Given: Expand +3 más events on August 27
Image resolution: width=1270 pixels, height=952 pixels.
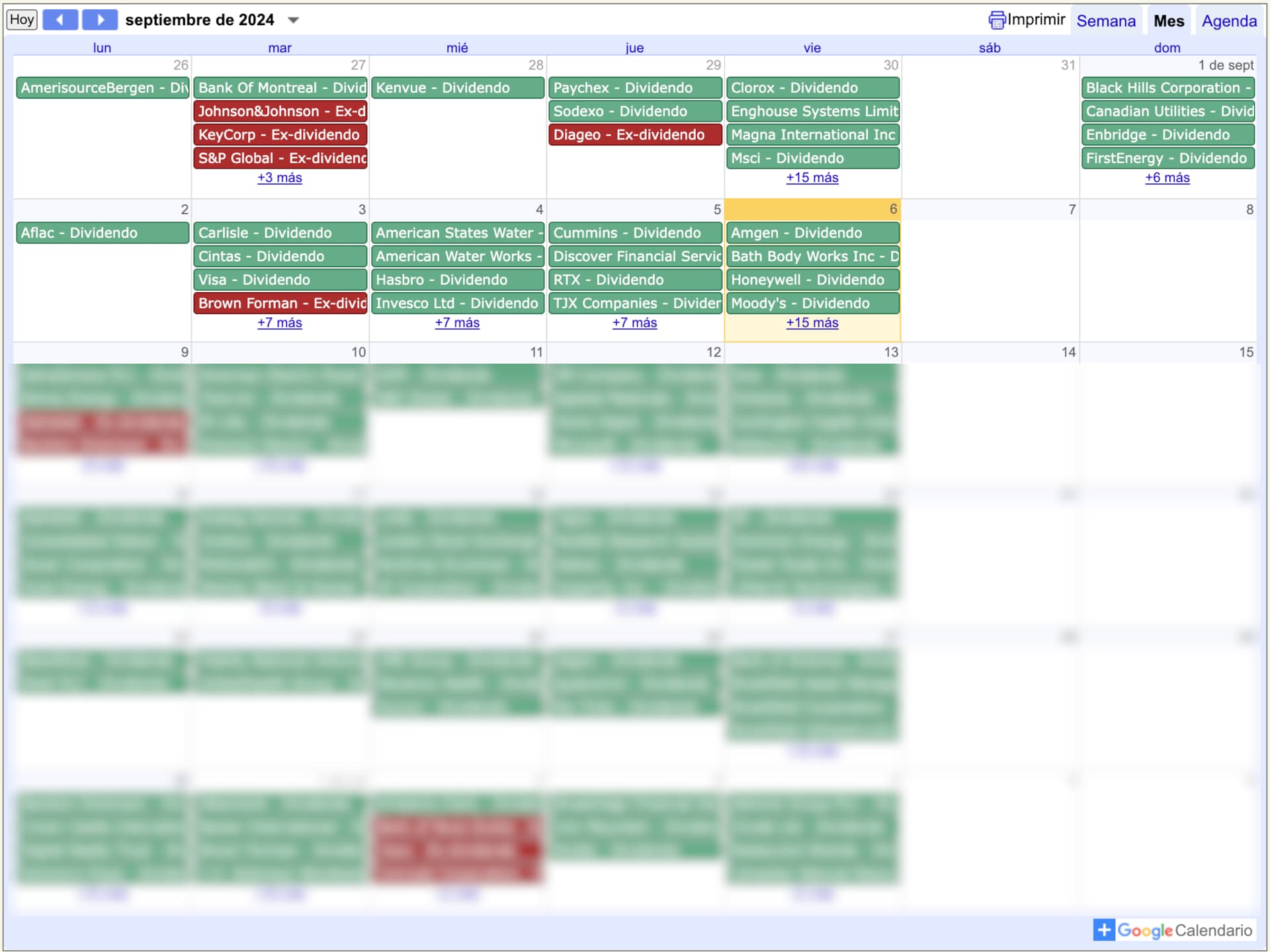Looking at the screenshot, I should click(x=280, y=178).
